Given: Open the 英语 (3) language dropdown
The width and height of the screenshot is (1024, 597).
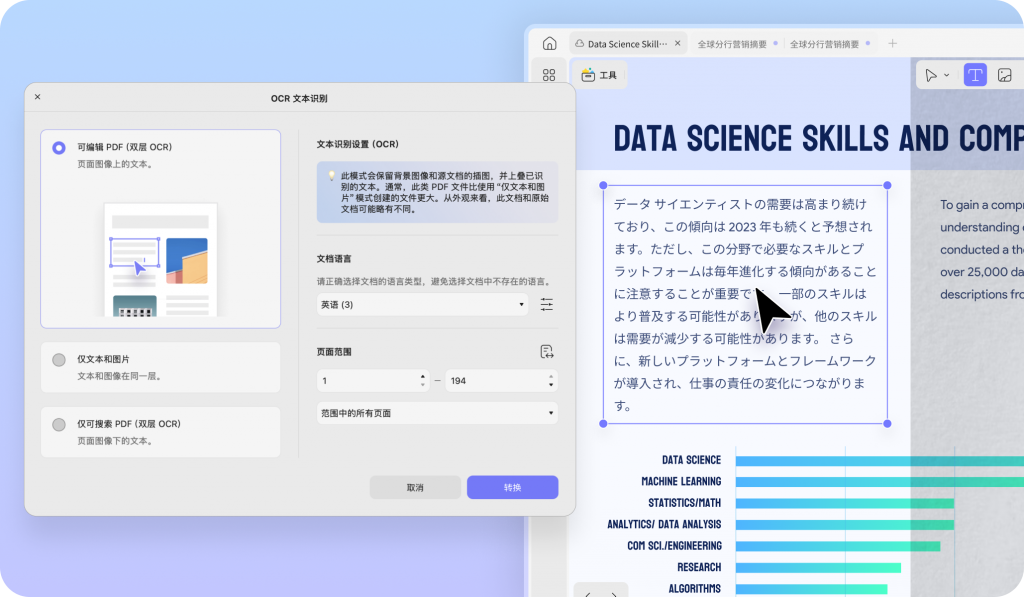Looking at the screenshot, I should 423,304.
